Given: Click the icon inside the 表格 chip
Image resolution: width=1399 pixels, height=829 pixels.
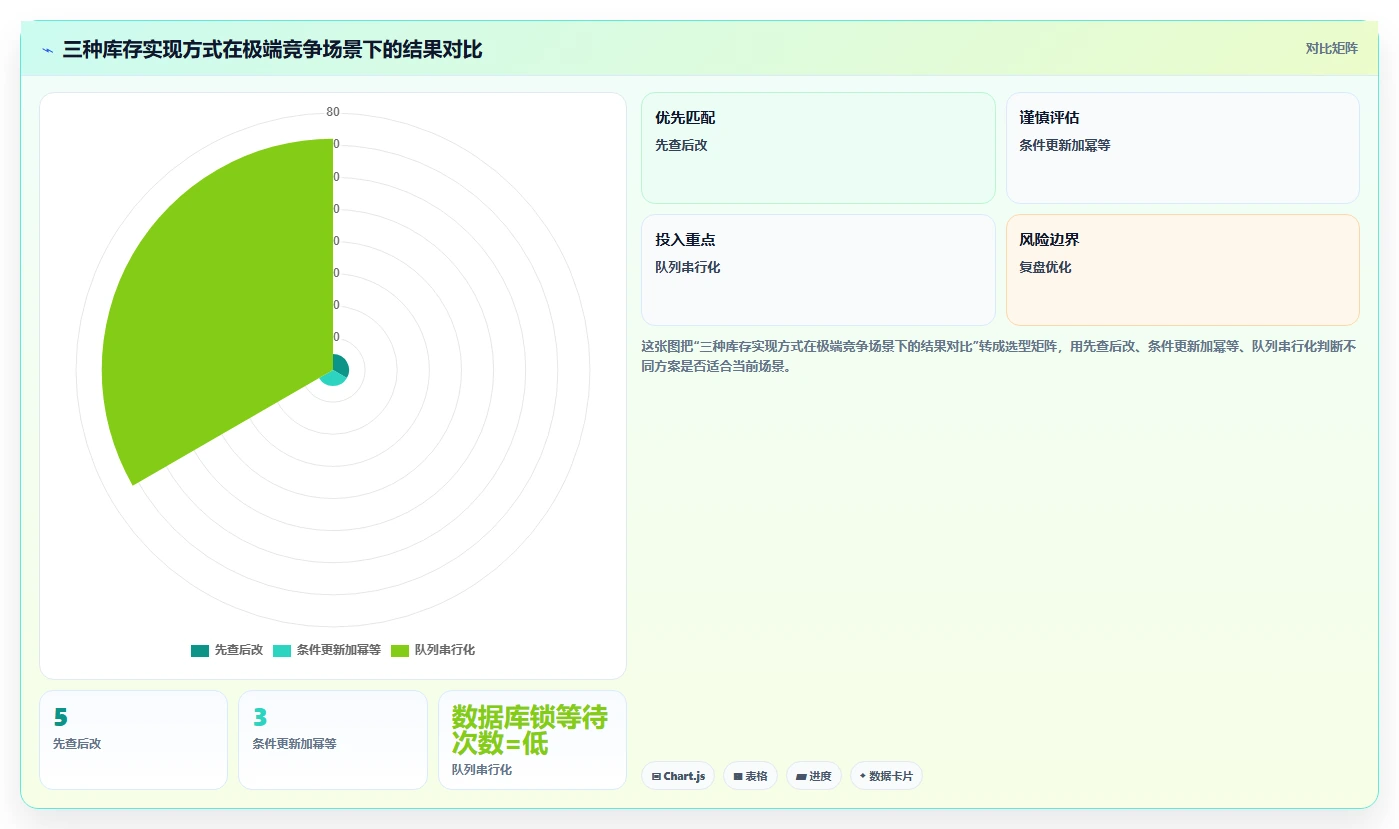Looking at the screenshot, I should click(x=738, y=776).
